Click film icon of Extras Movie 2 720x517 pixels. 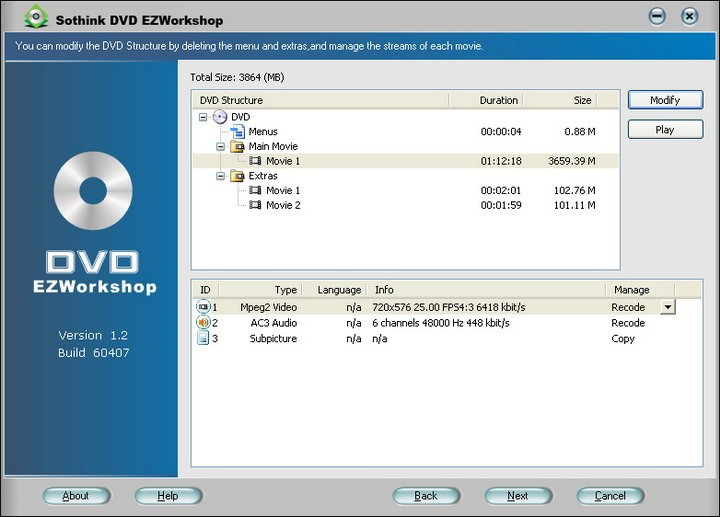pos(255,205)
